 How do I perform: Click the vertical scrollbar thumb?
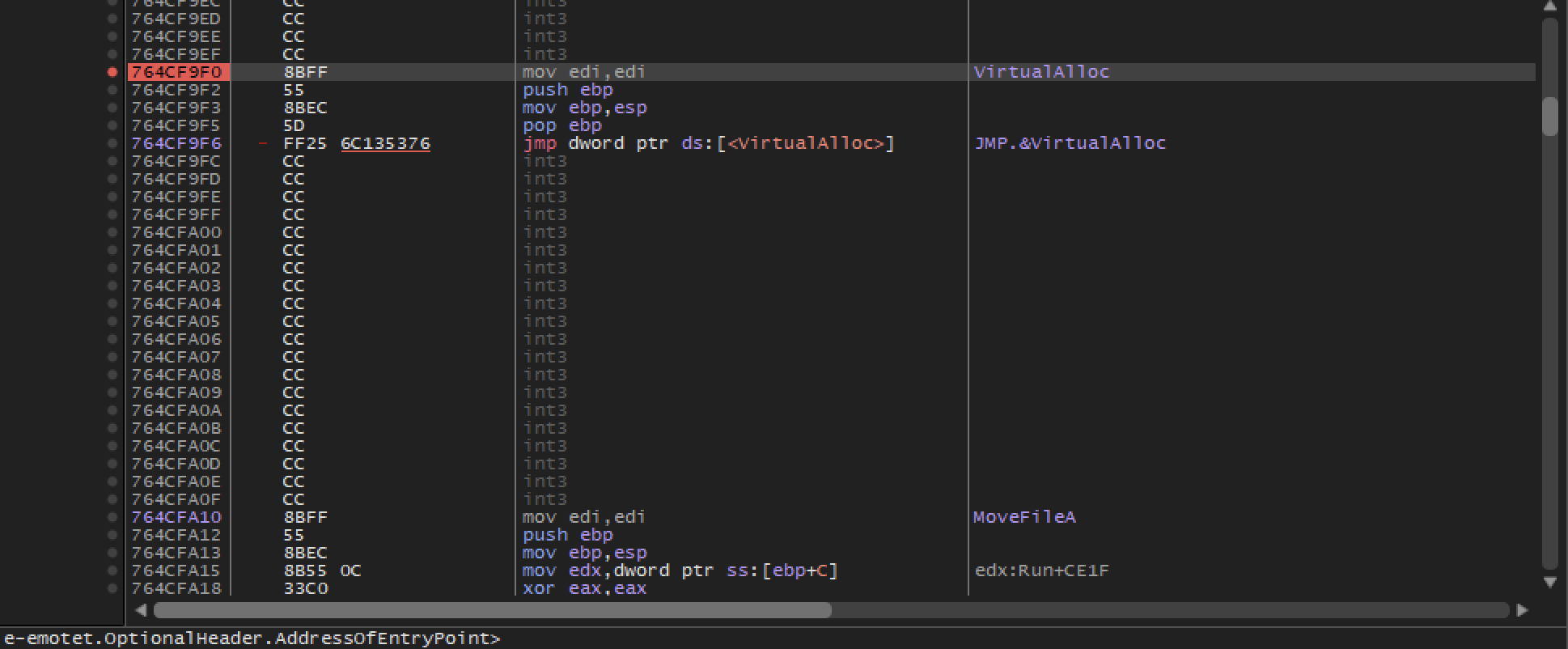point(1549,117)
